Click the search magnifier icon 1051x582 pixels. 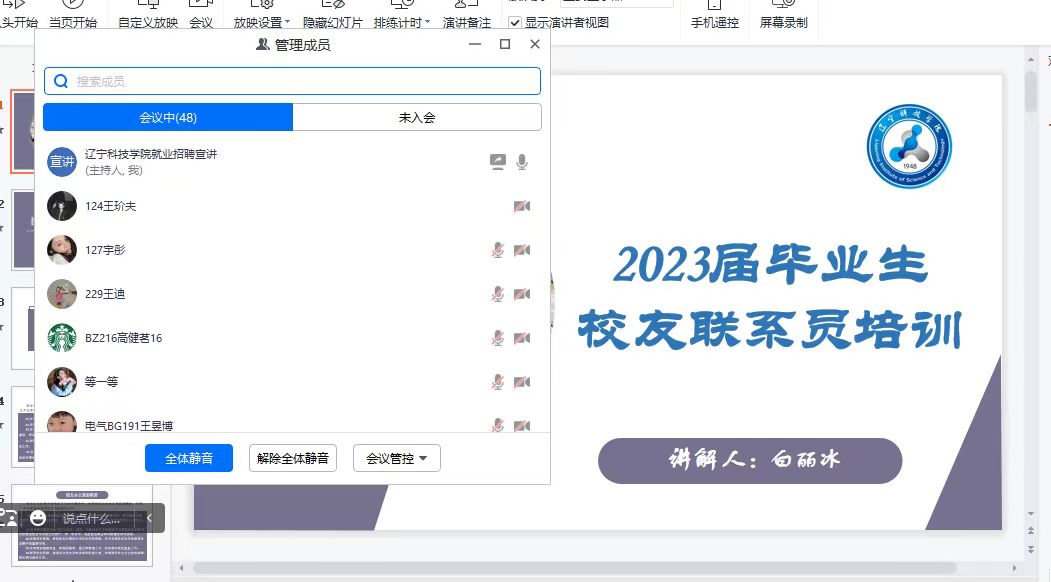(x=61, y=81)
